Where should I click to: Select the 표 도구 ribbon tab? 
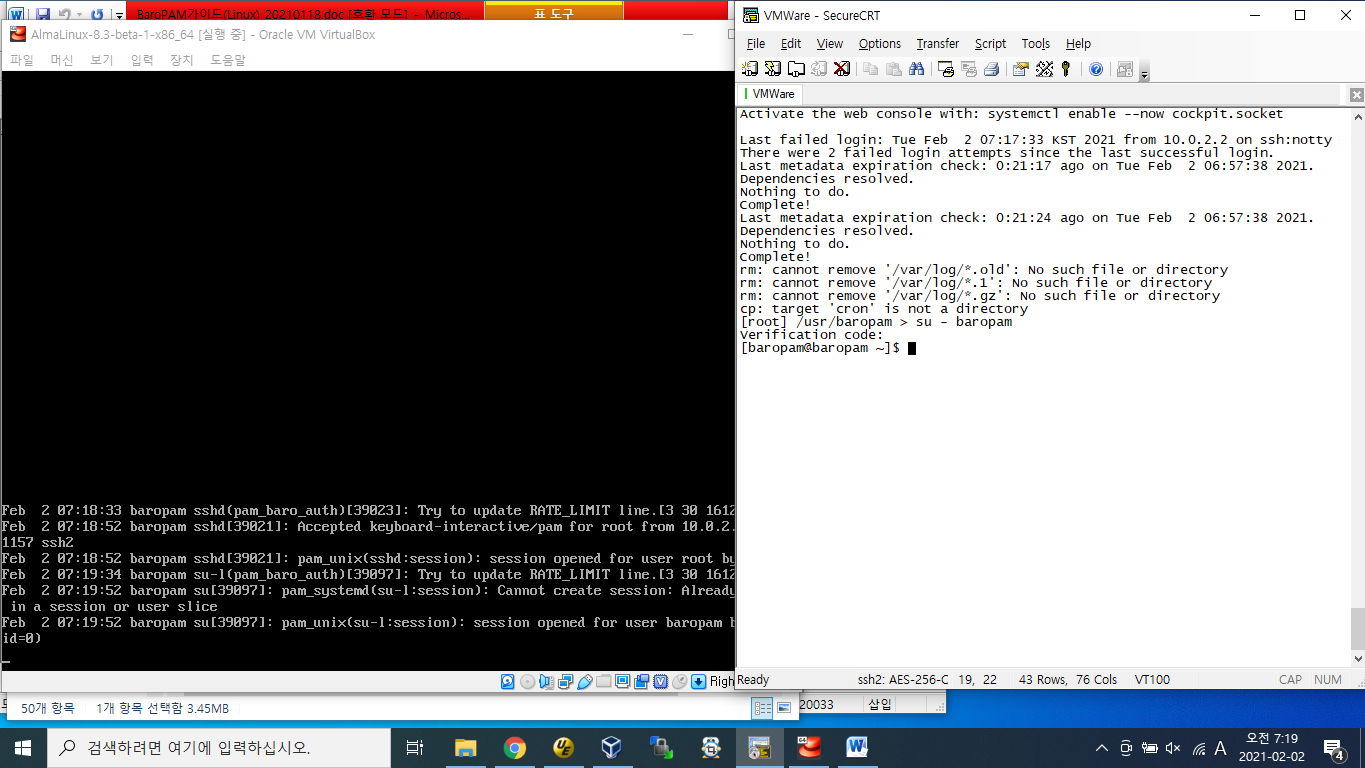tap(553, 14)
